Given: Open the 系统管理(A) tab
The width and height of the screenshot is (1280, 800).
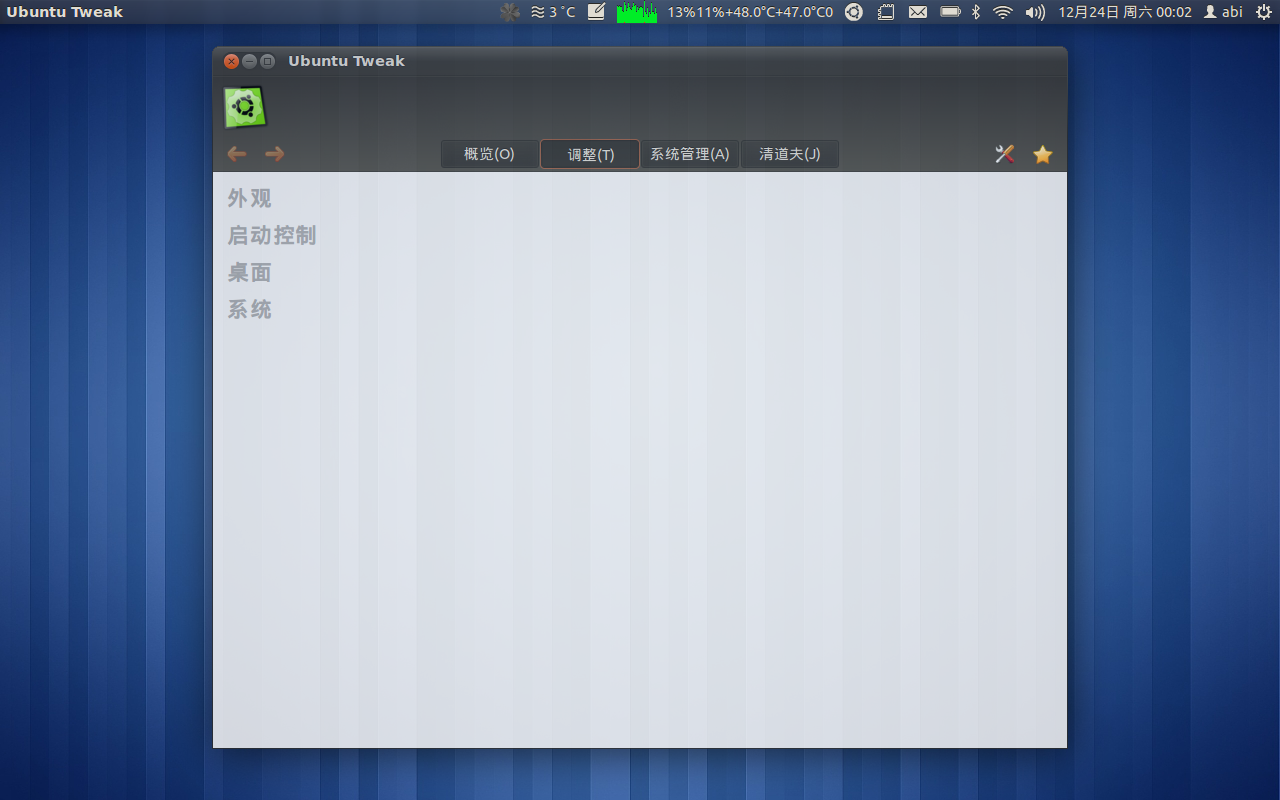Looking at the screenshot, I should (x=690, y=154).
